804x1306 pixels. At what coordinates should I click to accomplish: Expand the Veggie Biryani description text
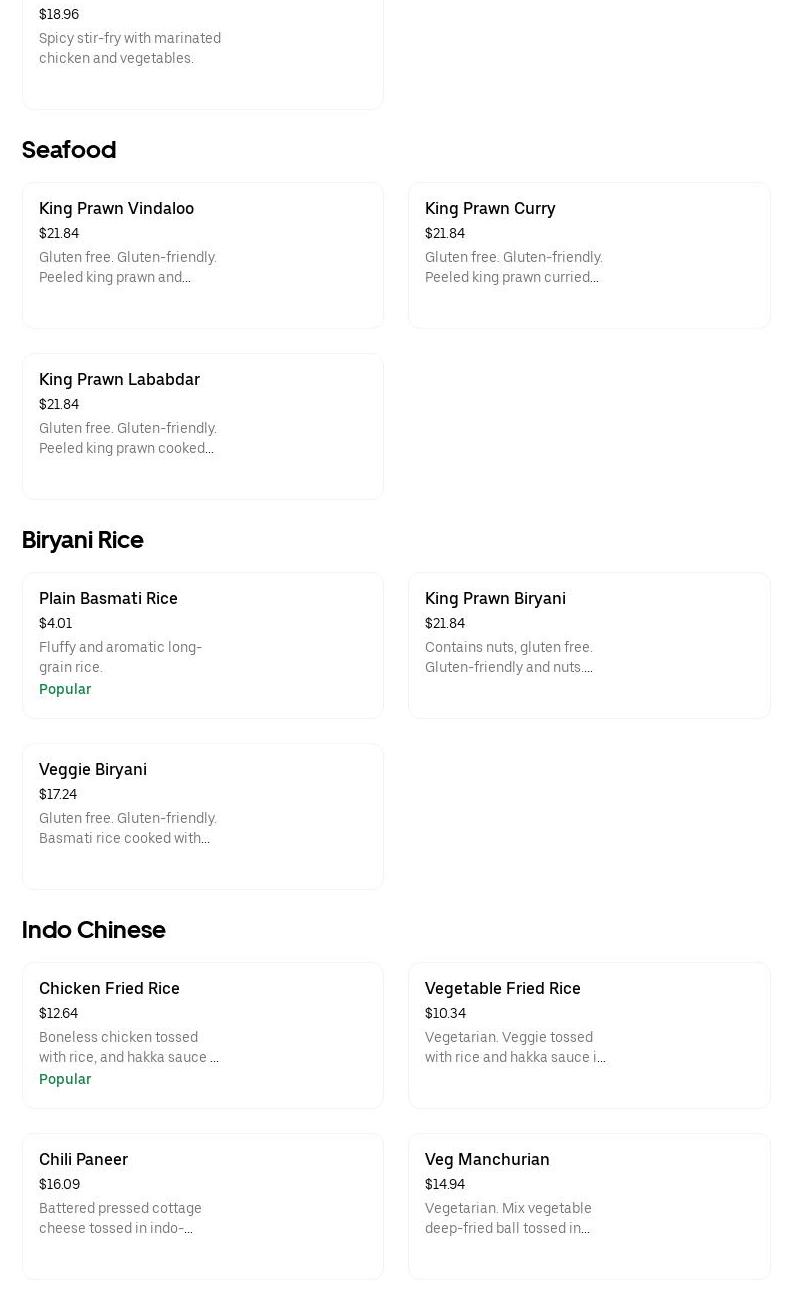(127, 828)
